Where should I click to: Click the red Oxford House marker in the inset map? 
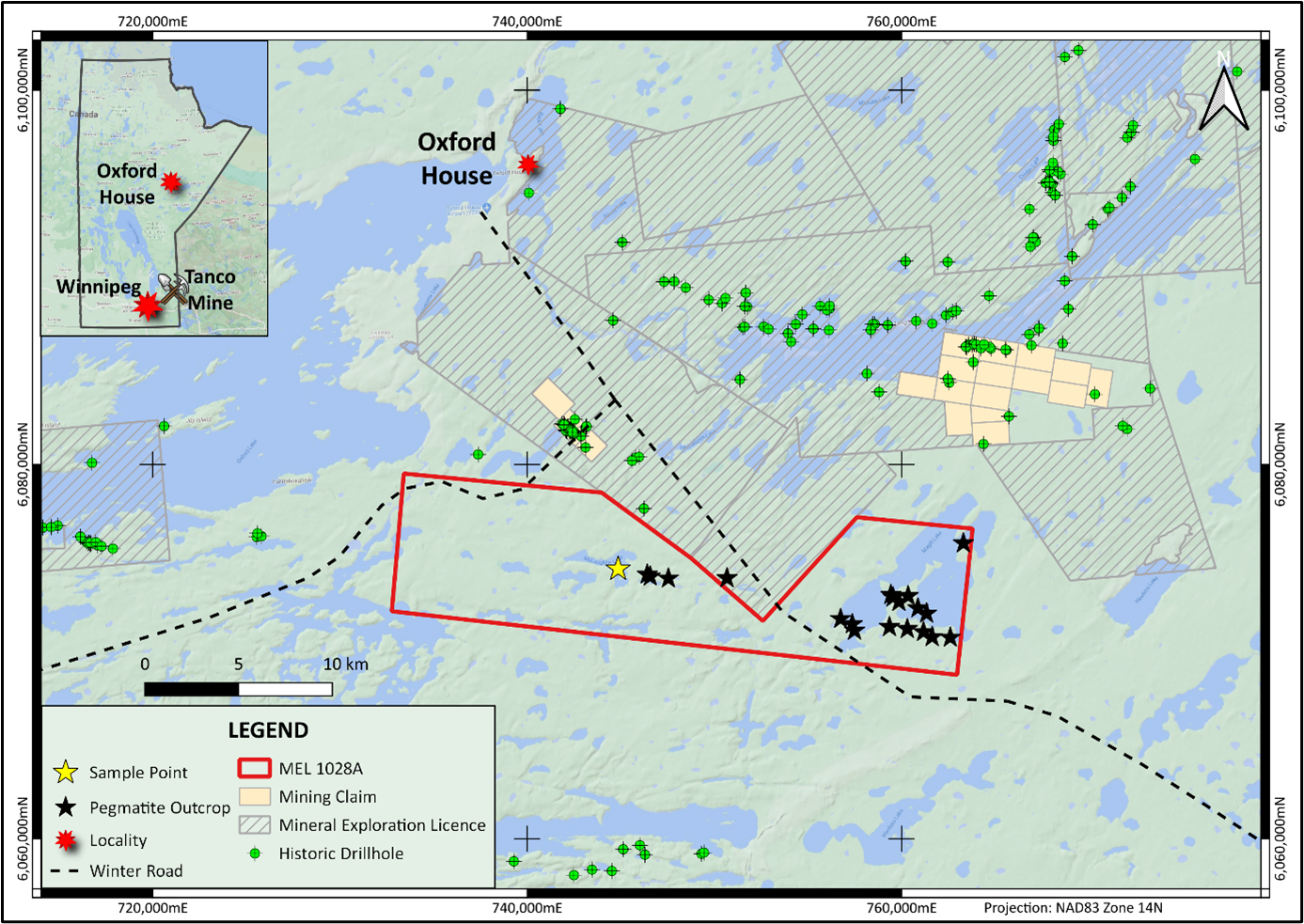pos(170,181)
